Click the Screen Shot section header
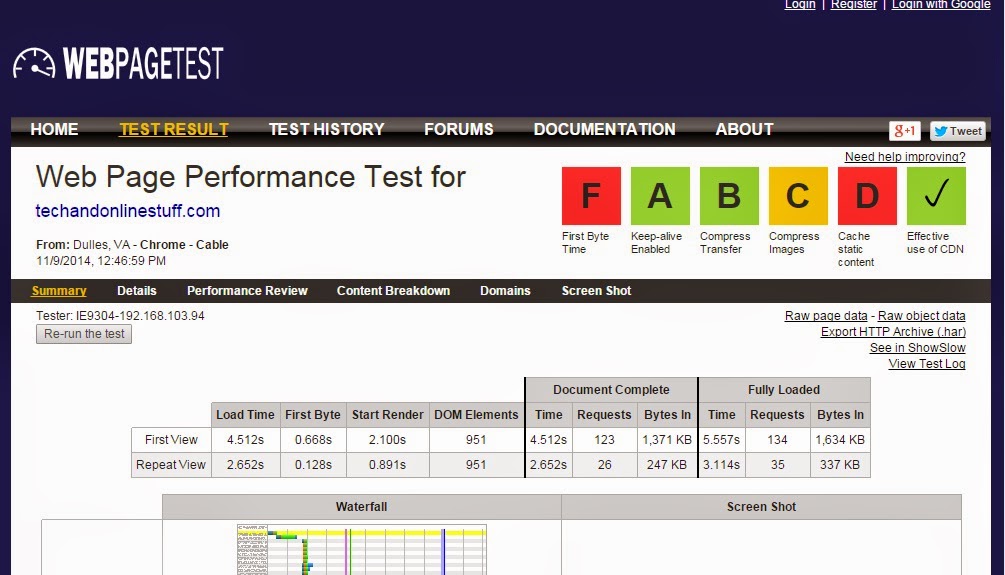This screenshot has width=1005, height=575. click(x=761, y=506)
